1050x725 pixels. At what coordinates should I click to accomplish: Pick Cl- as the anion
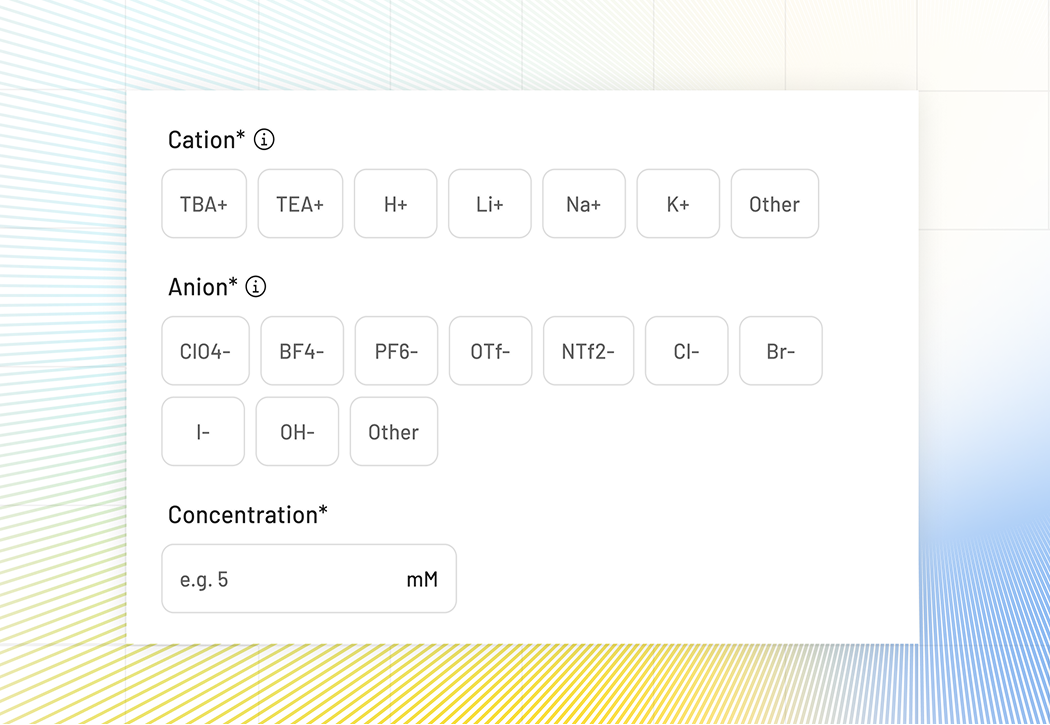pos(687,351)
